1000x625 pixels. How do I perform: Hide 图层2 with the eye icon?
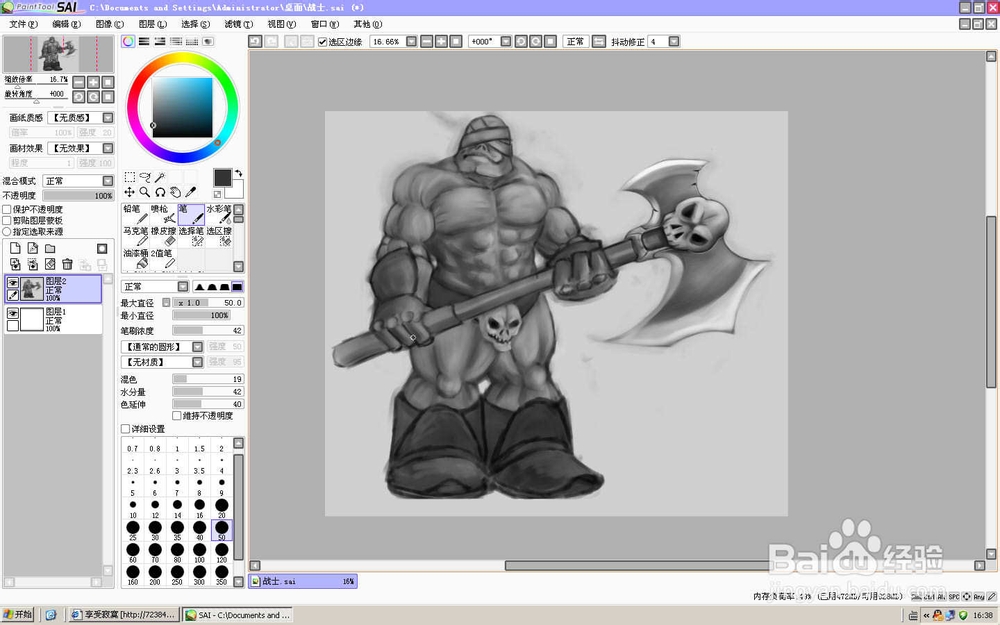(13, 283)
